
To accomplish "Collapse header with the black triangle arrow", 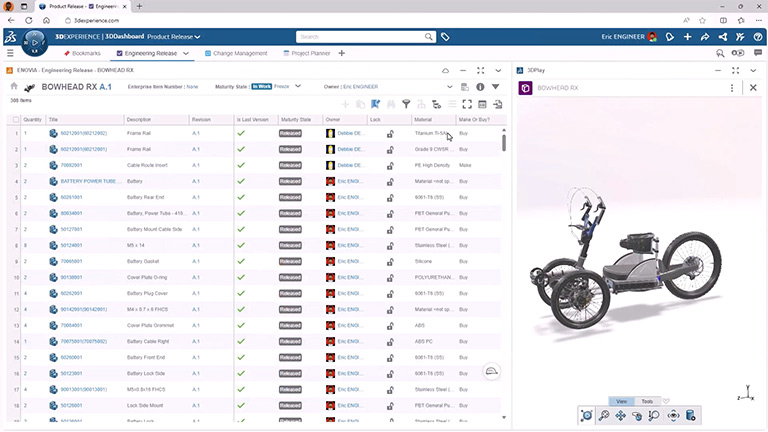I will click(x=495, y=87).
